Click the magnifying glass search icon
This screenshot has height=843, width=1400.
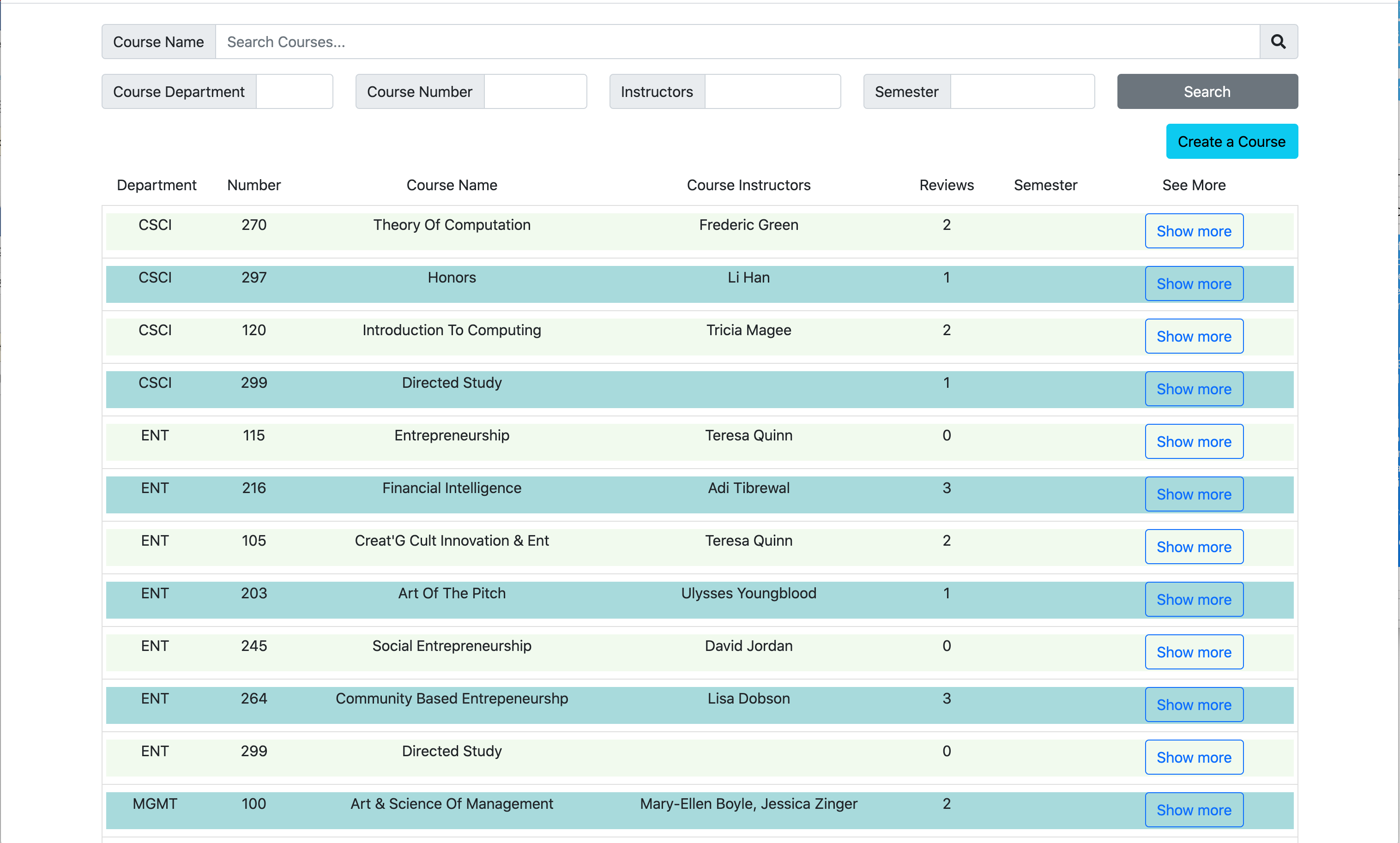pyautogui.click(x=1278, y=42)
